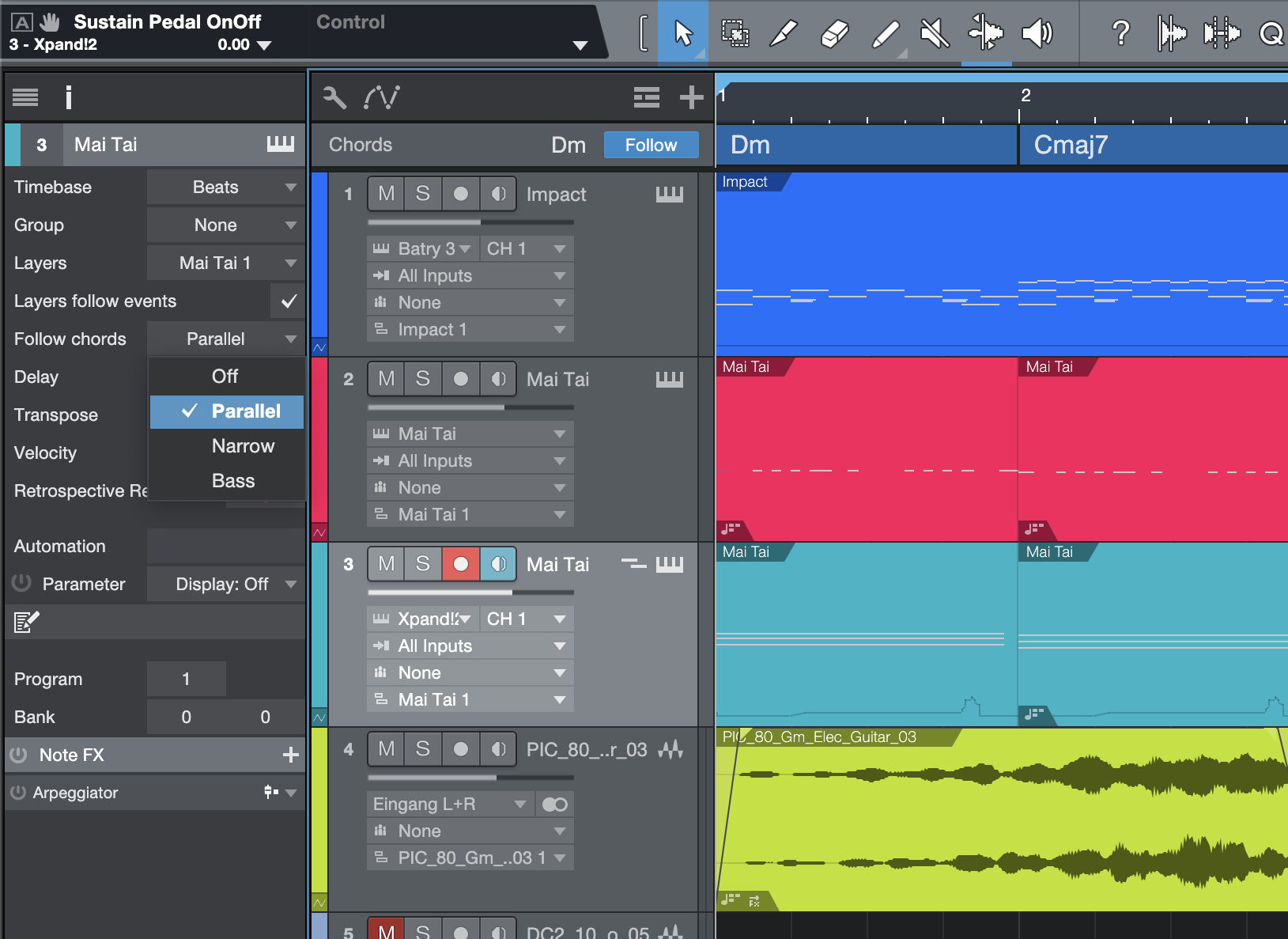This screenshot has width=1288, height=939.
Task: Toggle Layers follow events checkbox
Action: pos(289,301)
